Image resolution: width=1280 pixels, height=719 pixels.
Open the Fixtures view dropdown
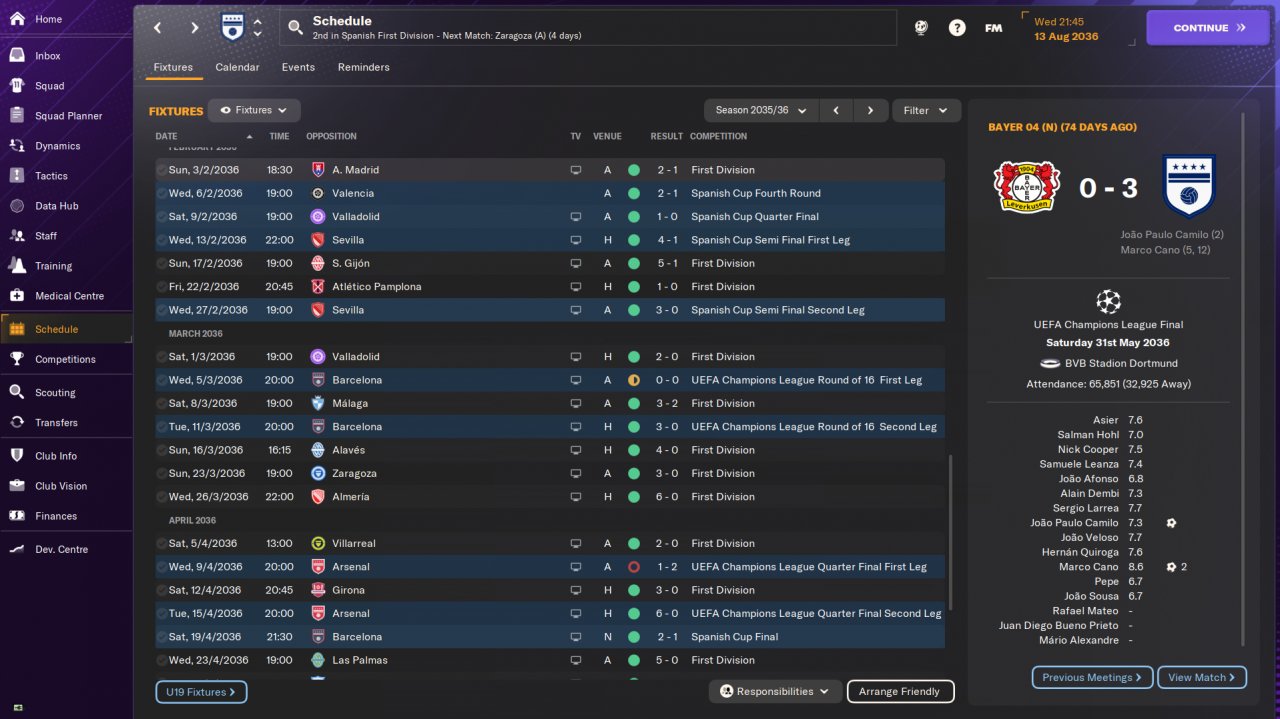tap(254, 111)
